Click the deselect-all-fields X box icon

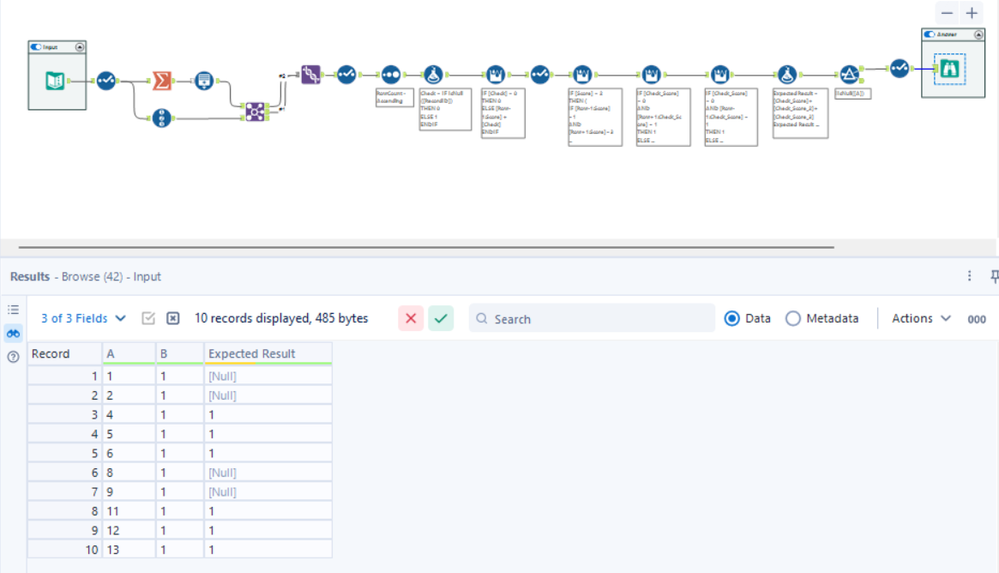[173, 318]
